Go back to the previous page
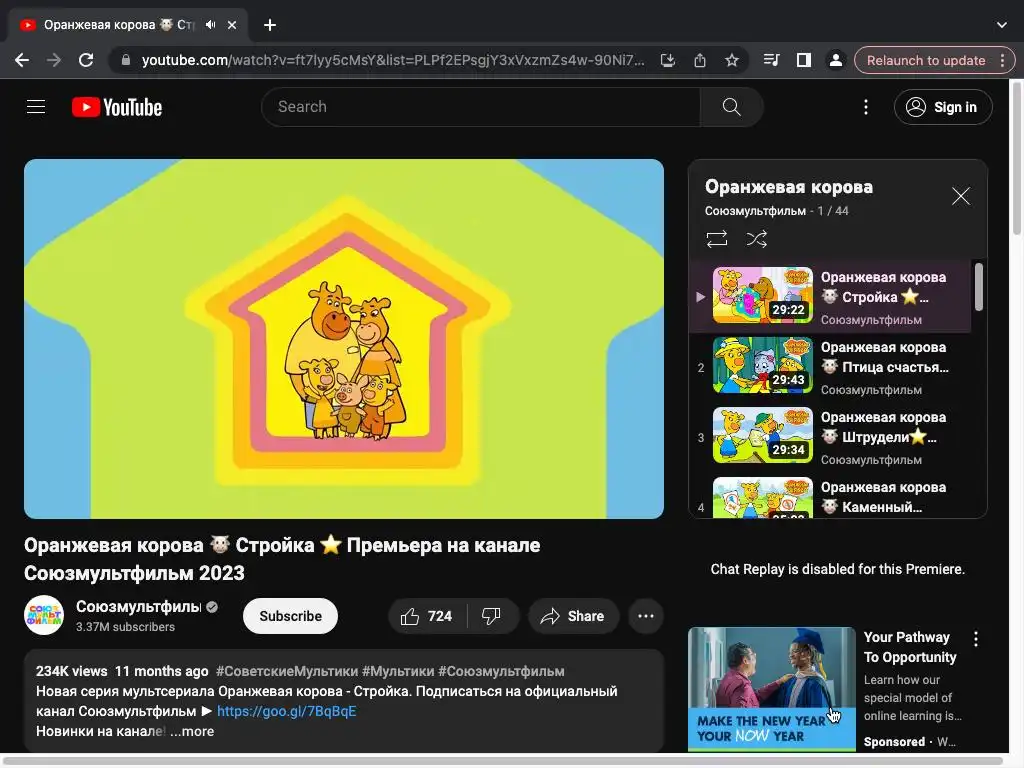Viewport: 1024px width, 768px height. click(22, 60)
